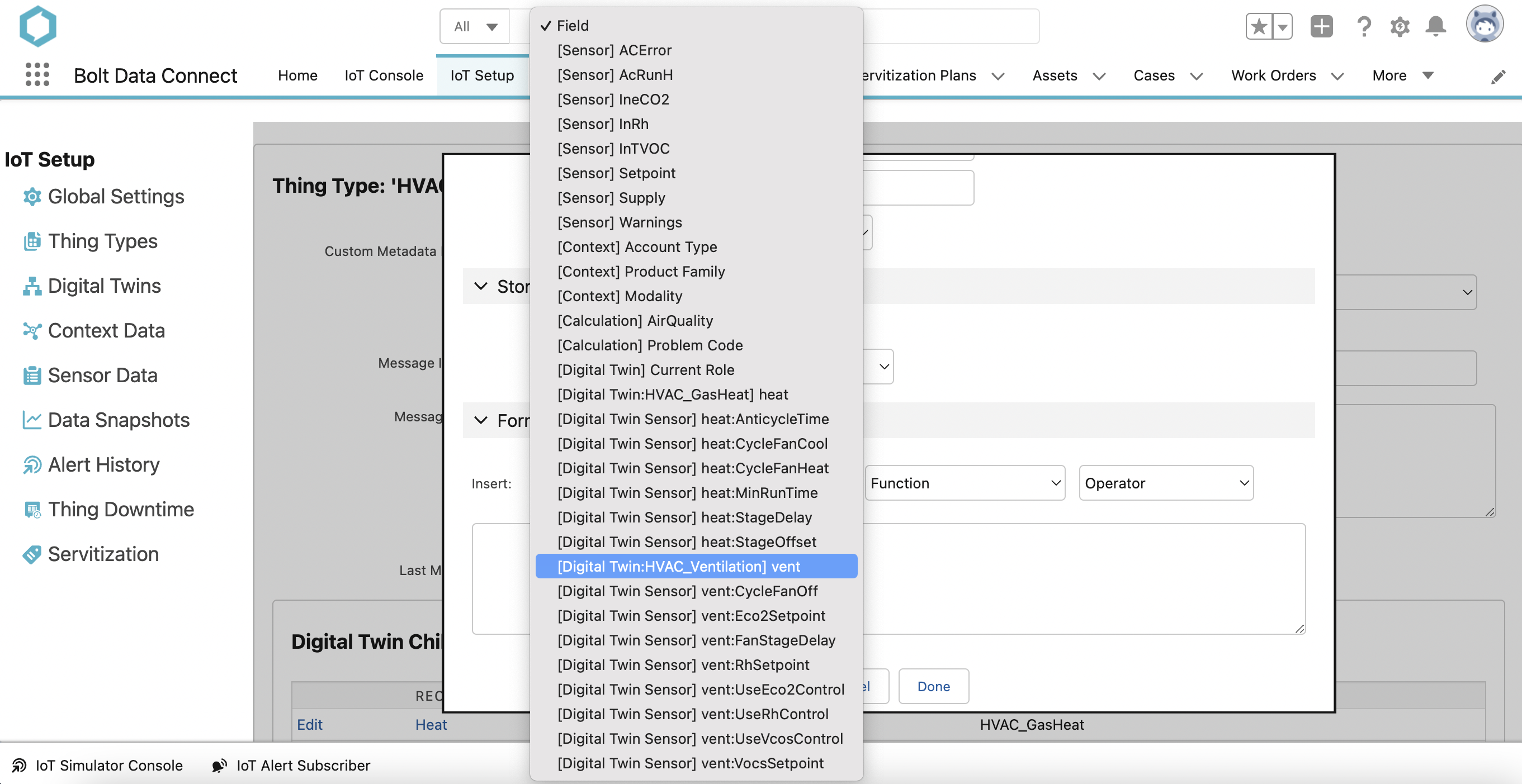Click the Done button

click(x=934, y=686)
